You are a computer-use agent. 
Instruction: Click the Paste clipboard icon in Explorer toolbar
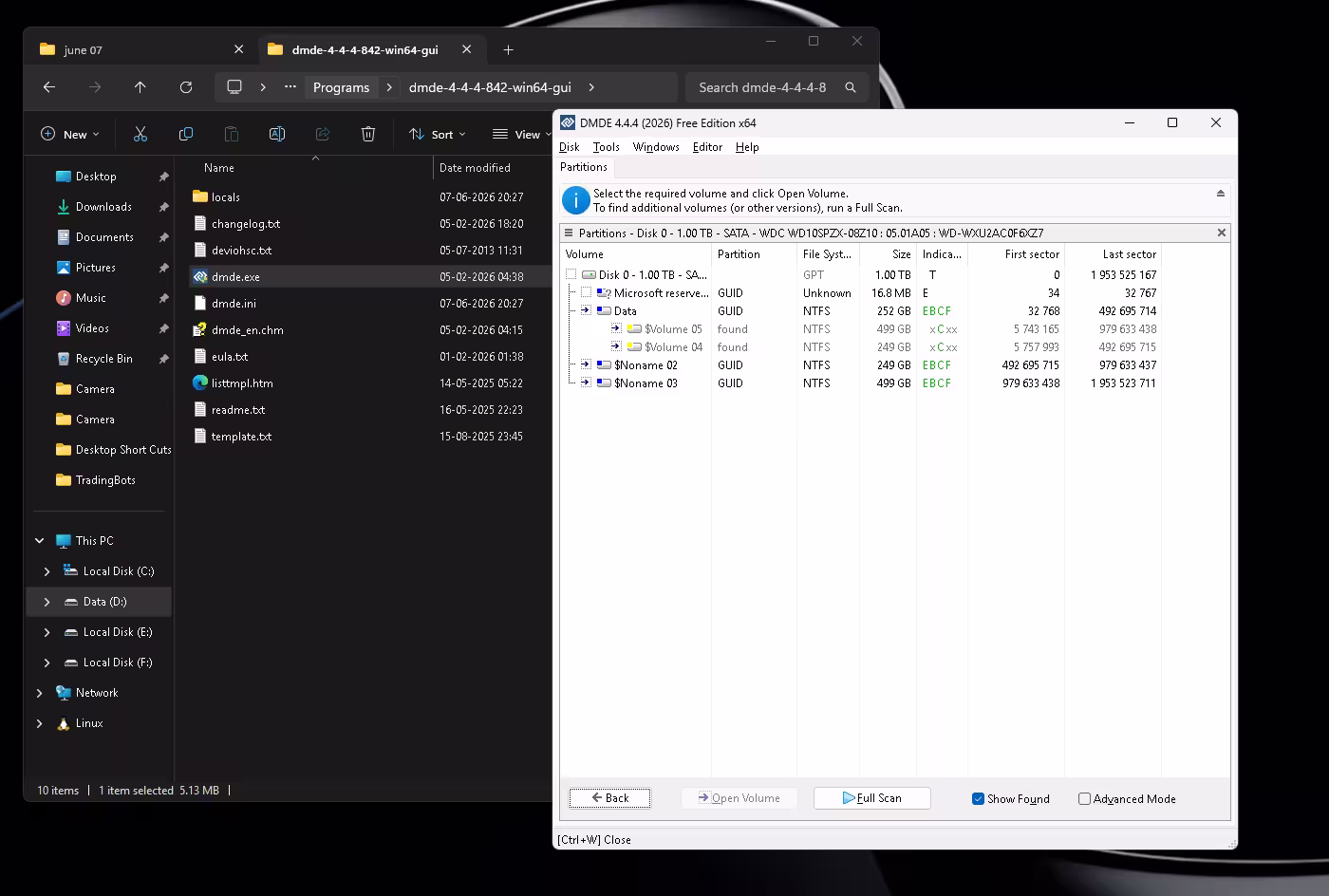pos(232,135)
